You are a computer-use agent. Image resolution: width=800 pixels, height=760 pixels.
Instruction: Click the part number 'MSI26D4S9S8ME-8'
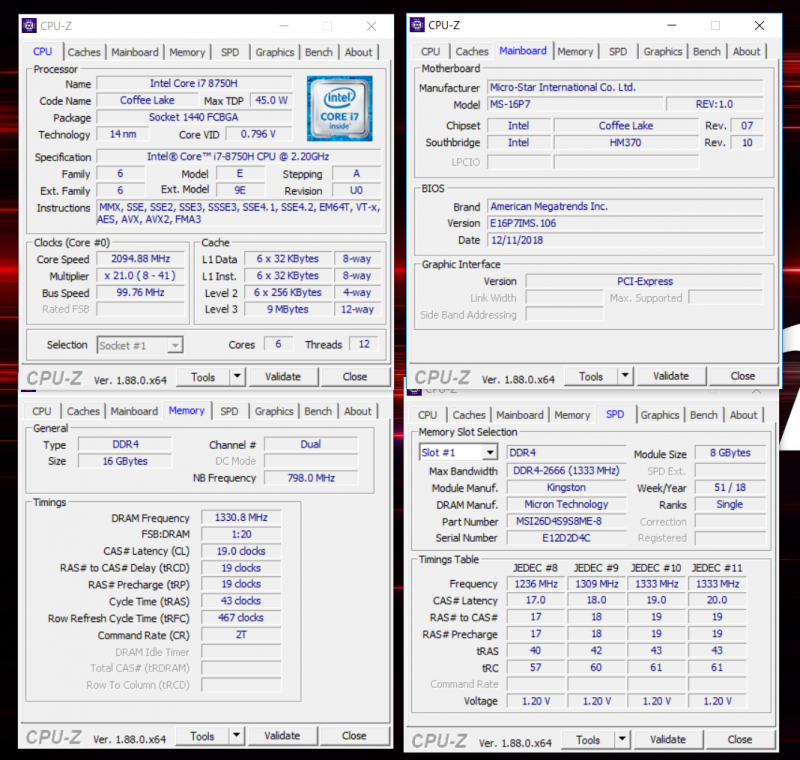coord(566,521)
